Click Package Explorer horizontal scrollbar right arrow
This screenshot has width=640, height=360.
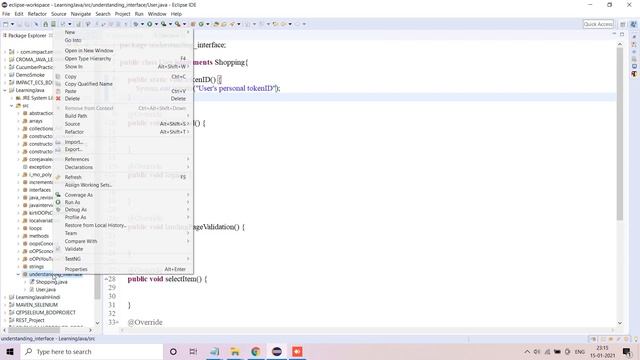tap(91, 330)
